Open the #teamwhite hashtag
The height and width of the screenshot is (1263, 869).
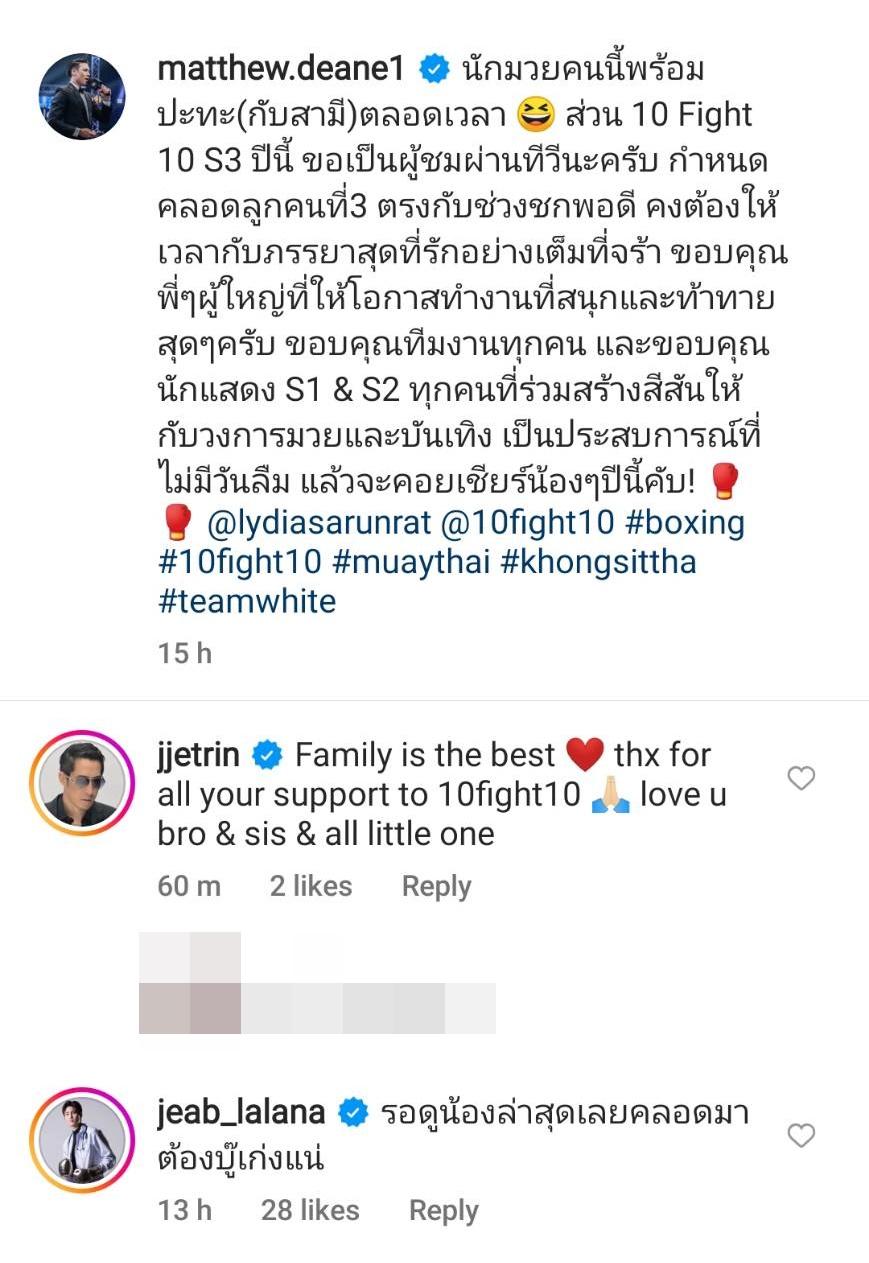(x=246, y=600)
